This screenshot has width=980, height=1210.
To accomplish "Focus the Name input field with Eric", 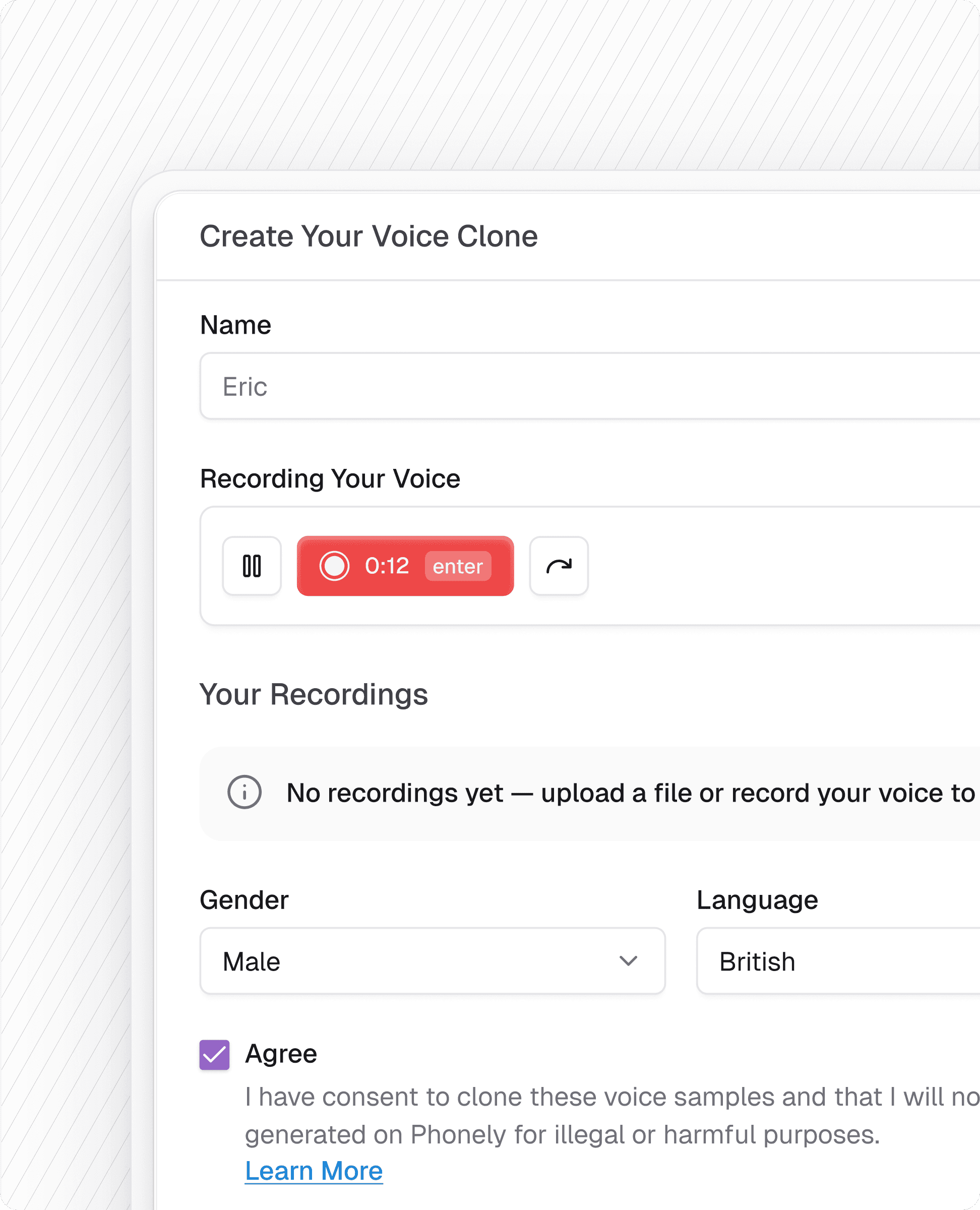I will coord(587,387).
